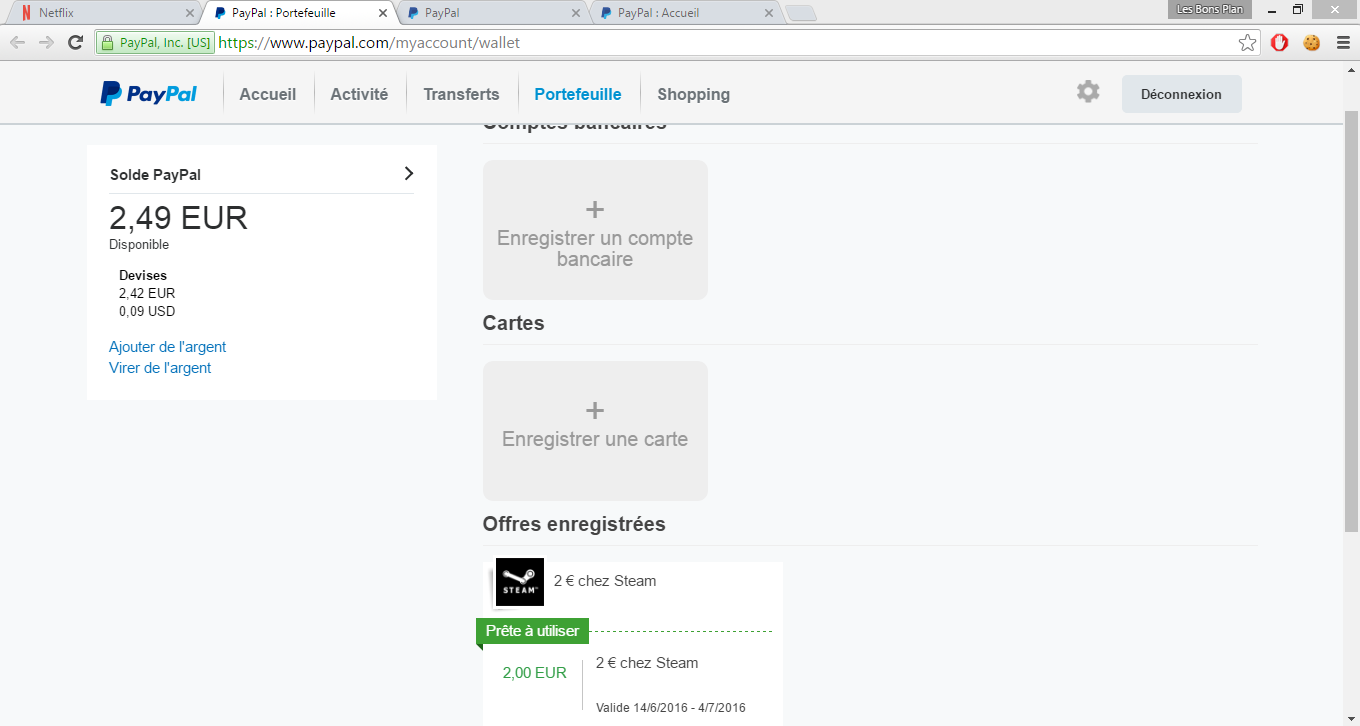Click the Déconnexion button
1360x726 pixels.
click(x=1181, y=94)
